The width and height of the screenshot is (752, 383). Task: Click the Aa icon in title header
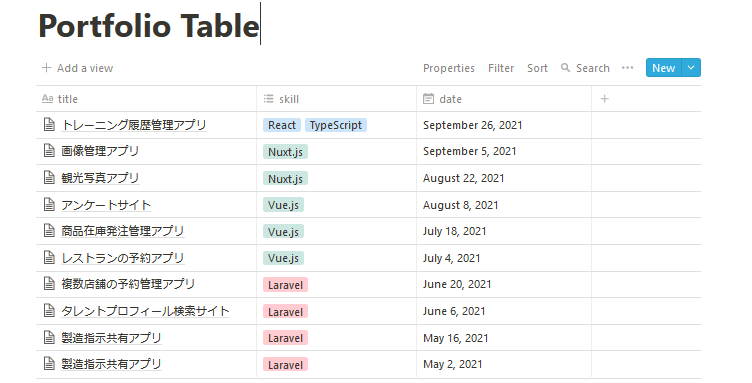tap(47, 99)
